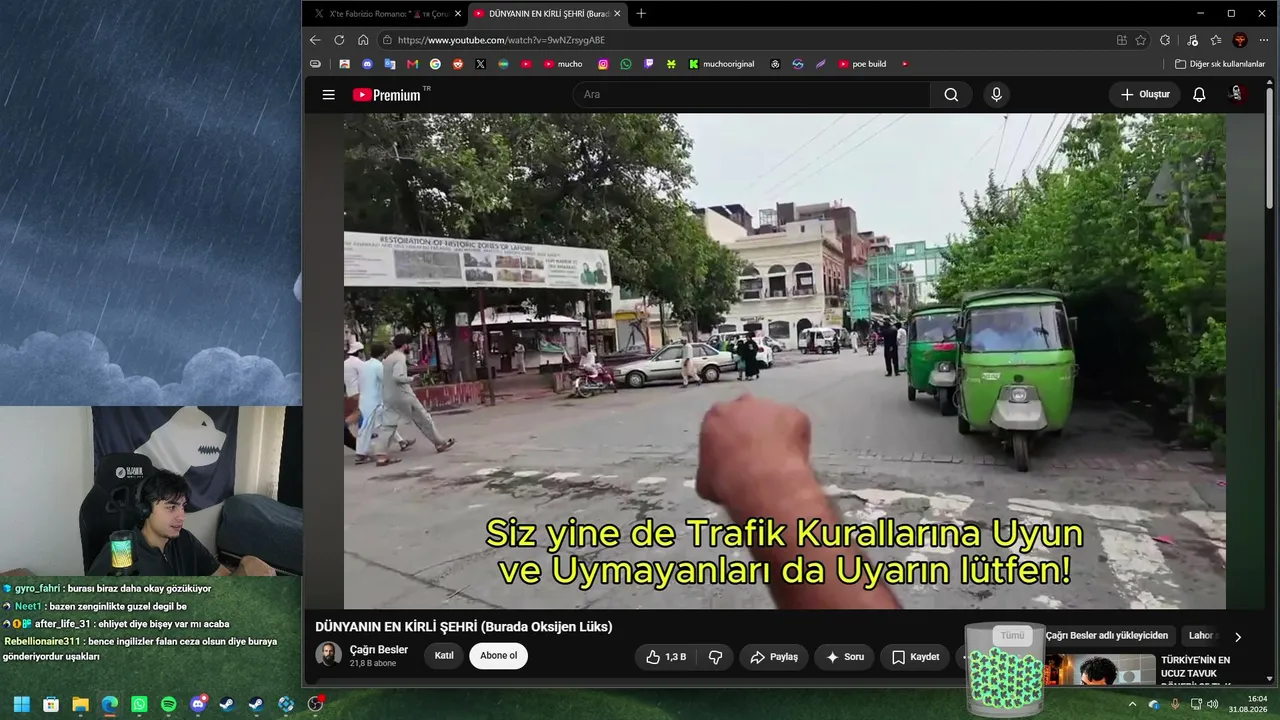Reload the page in the browser
The width and height of the screenshot is (1280, 720).
339,40
